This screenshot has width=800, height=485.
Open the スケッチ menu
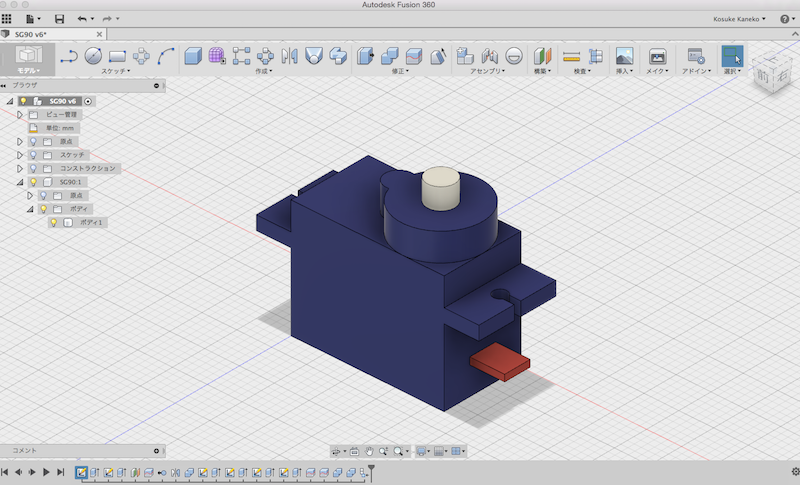[115, 71]
